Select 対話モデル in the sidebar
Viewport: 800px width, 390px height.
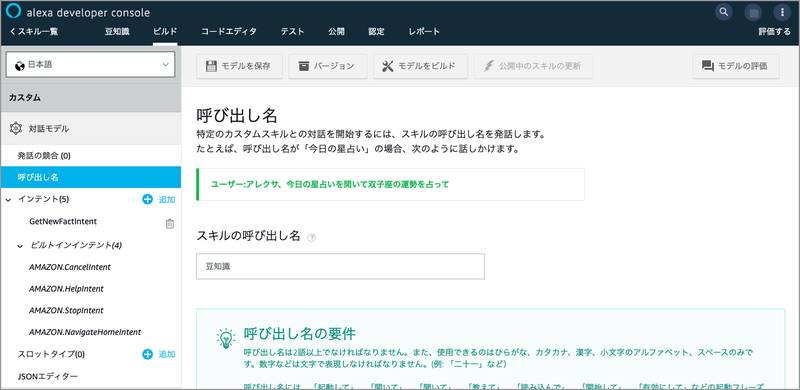click(x=91, y=129)
